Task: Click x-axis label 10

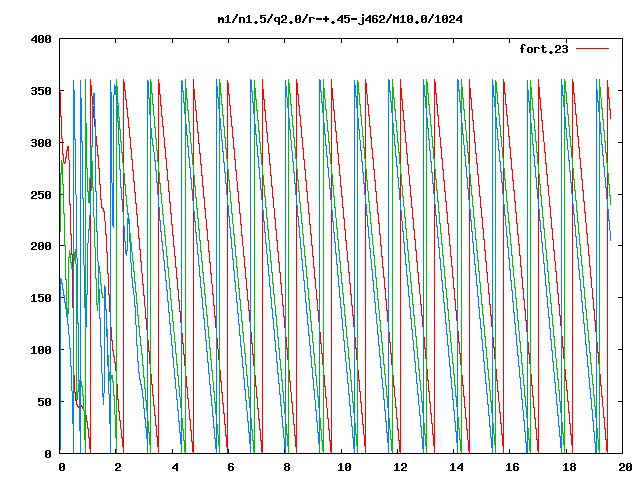Action: click(344, 467)
